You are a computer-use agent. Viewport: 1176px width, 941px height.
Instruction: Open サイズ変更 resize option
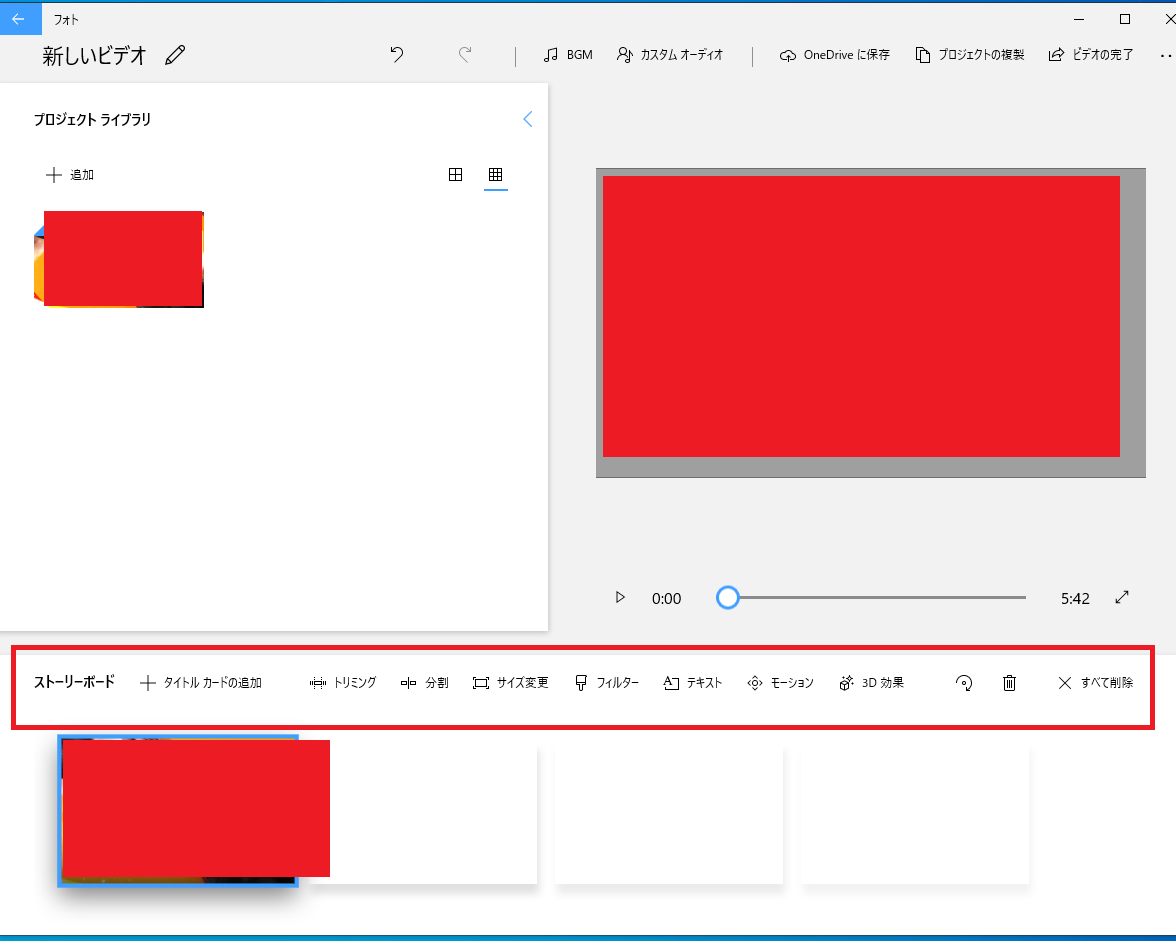click(x=511, y=683)
